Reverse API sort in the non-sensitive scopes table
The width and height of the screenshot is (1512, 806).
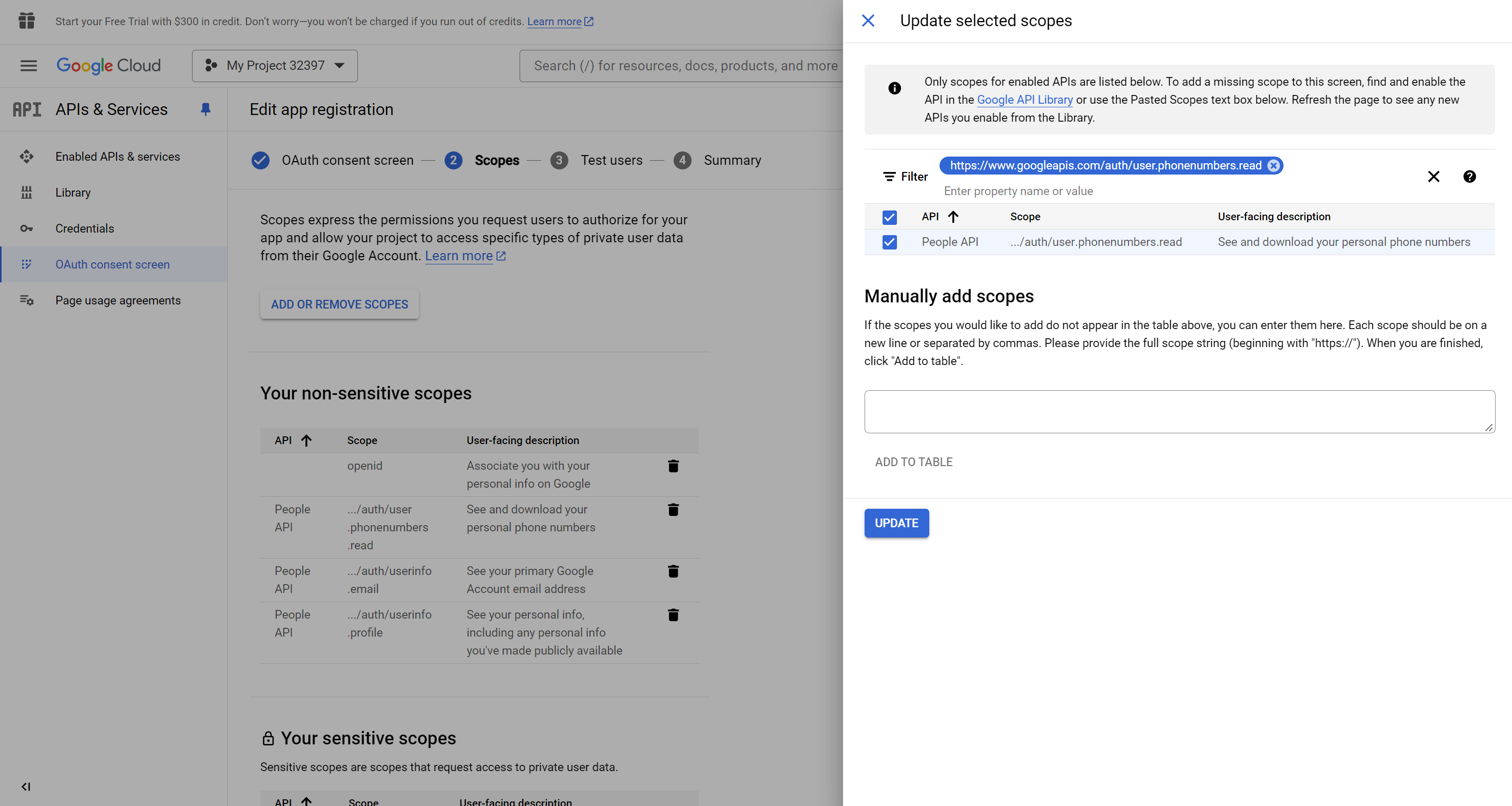click(306, 440)
